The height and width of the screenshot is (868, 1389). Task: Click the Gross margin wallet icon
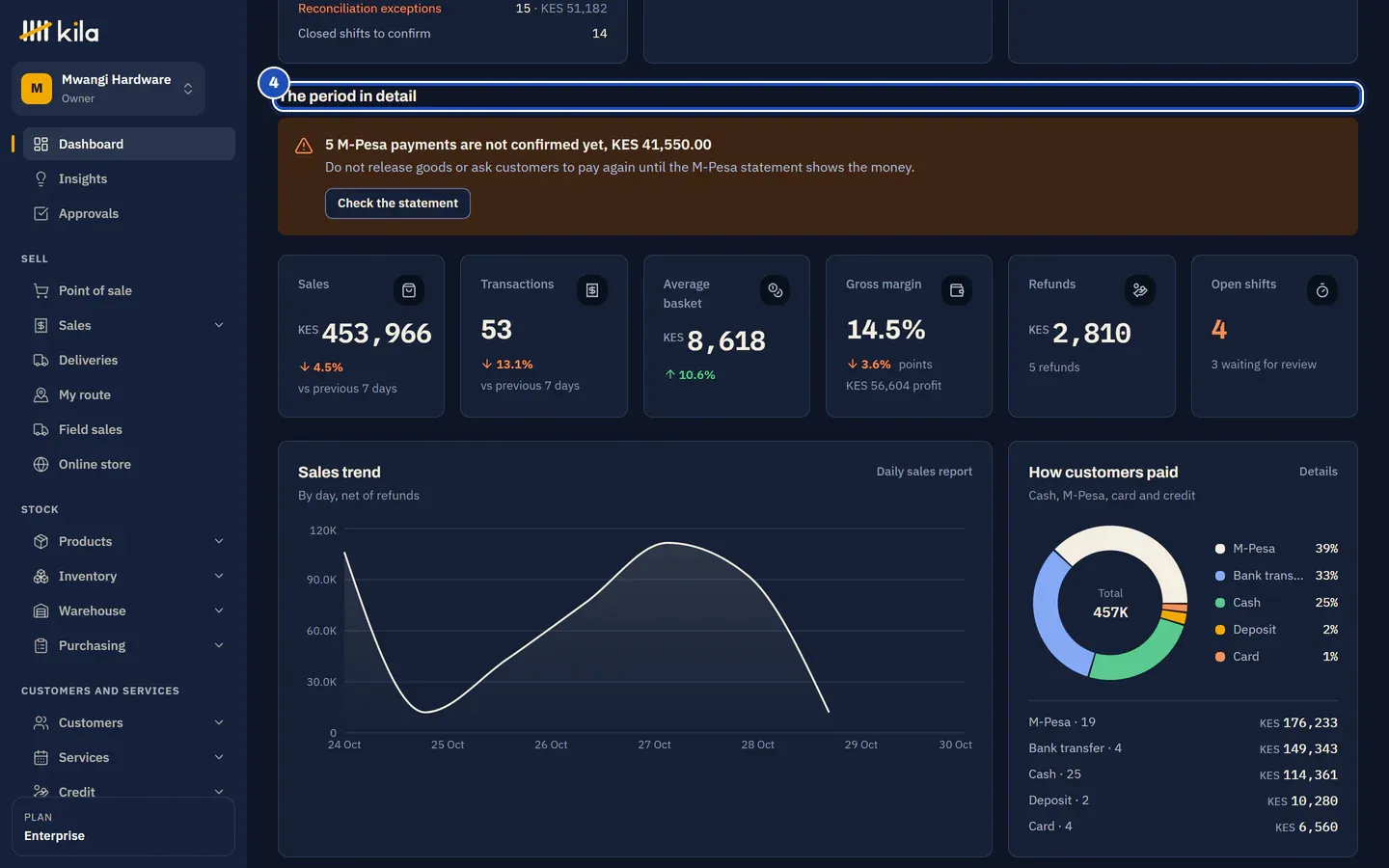point(957,290)
